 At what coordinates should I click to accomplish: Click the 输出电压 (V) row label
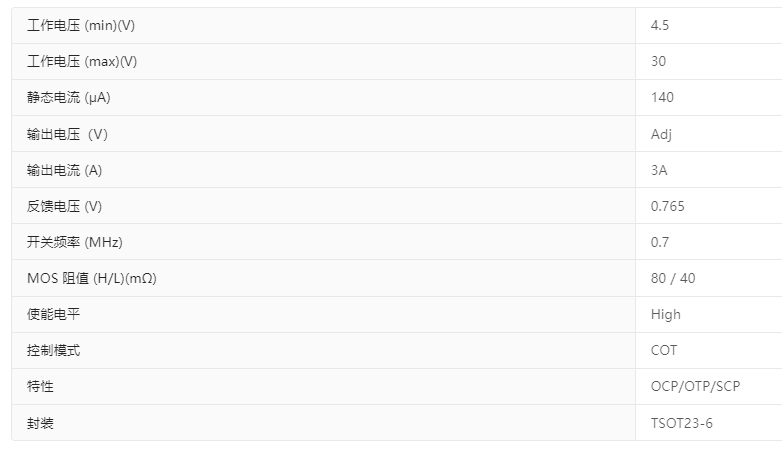67,134
